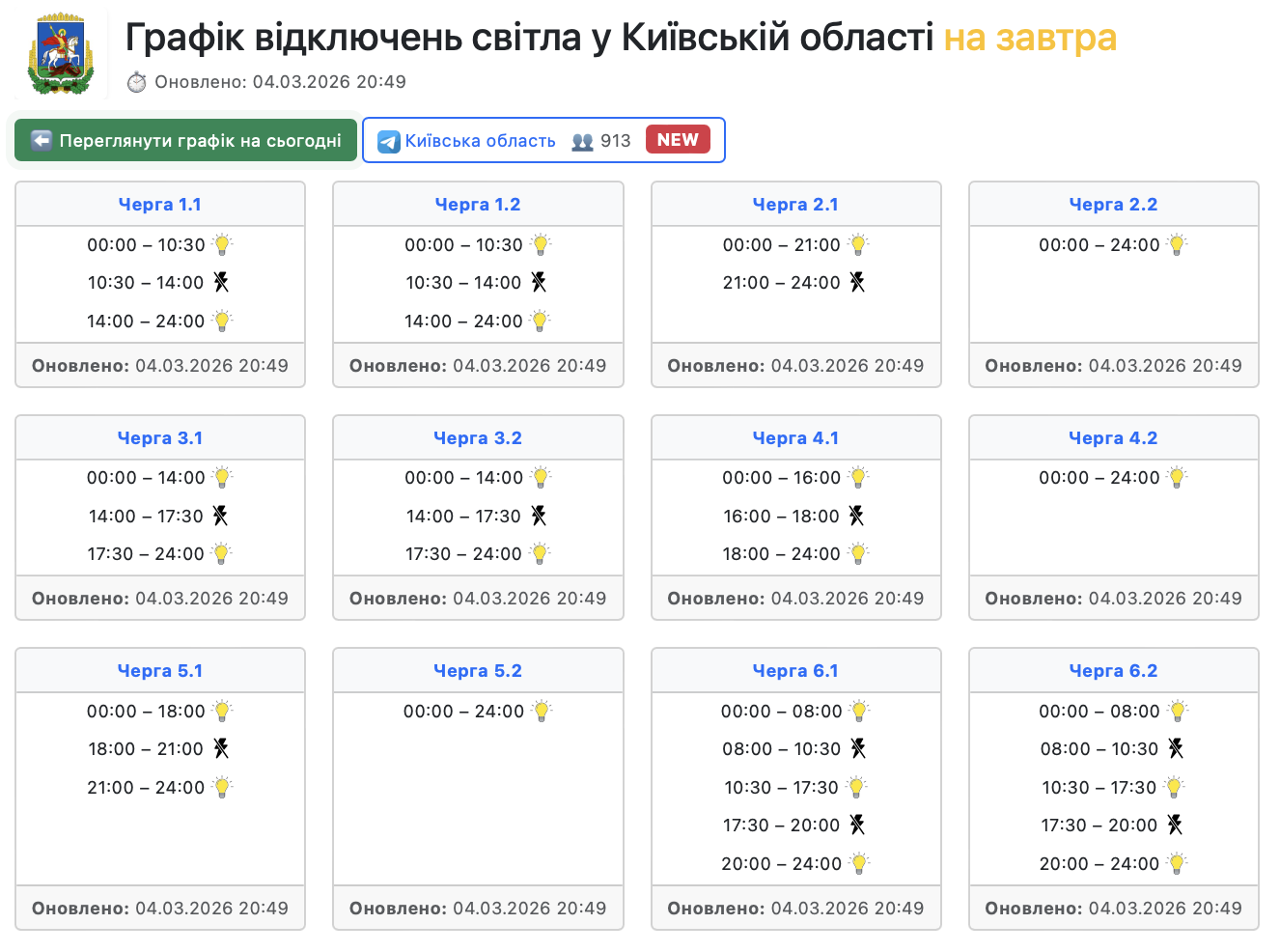Click the power-off icon for 18:00 – 21:00 in Черга 5.1
Screen dimensions: 1280x952
click(221, 748)
